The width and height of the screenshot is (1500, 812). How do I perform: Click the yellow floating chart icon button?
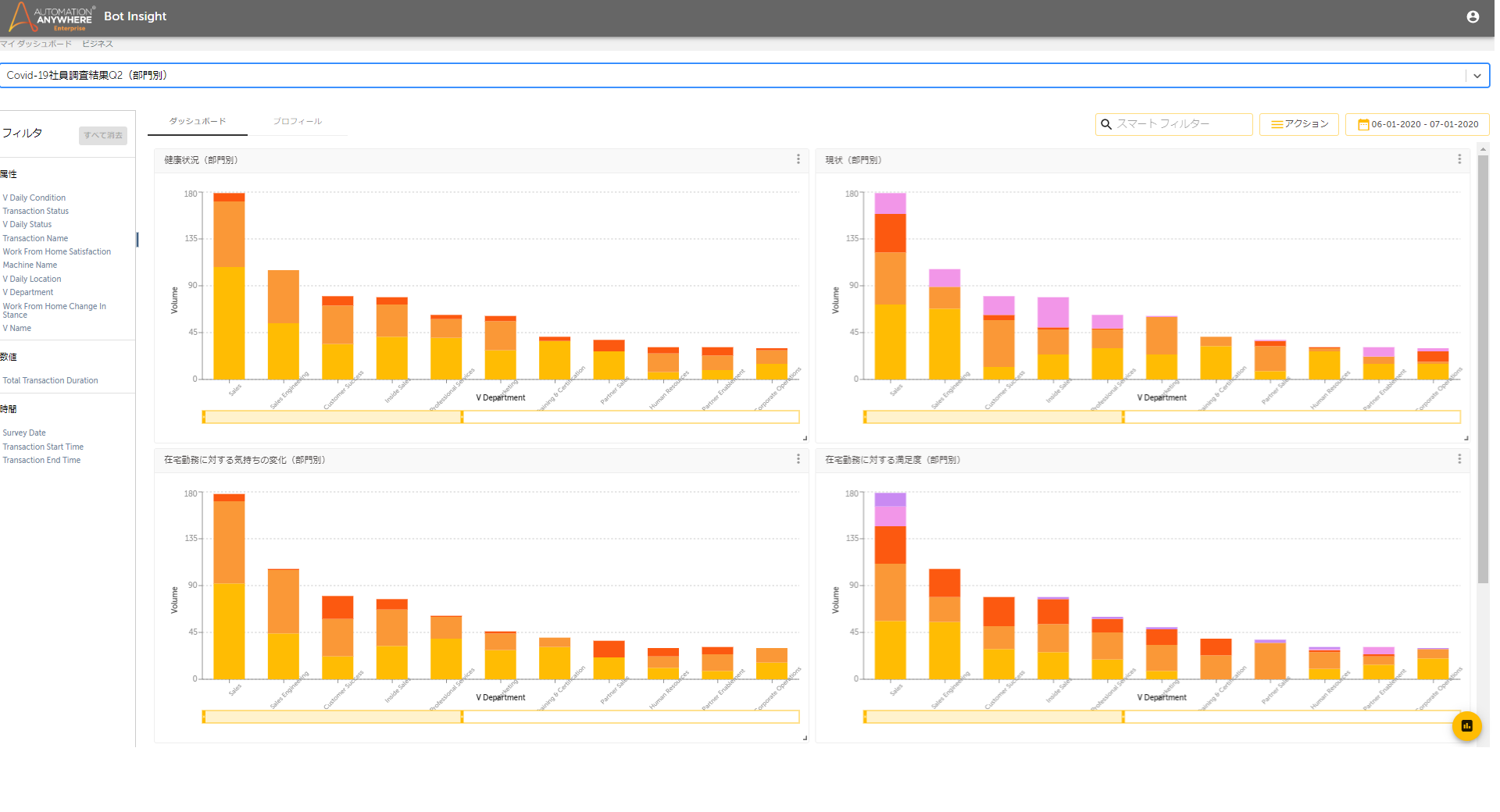[1466, 725]
